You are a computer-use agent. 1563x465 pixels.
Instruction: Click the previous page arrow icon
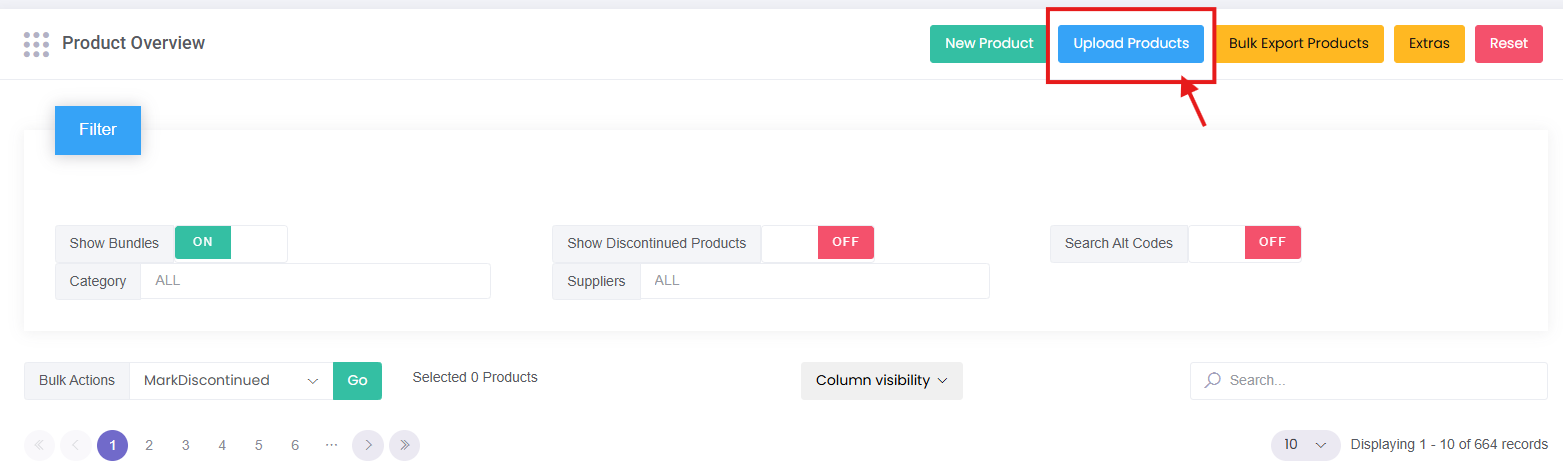click(76, 445)
